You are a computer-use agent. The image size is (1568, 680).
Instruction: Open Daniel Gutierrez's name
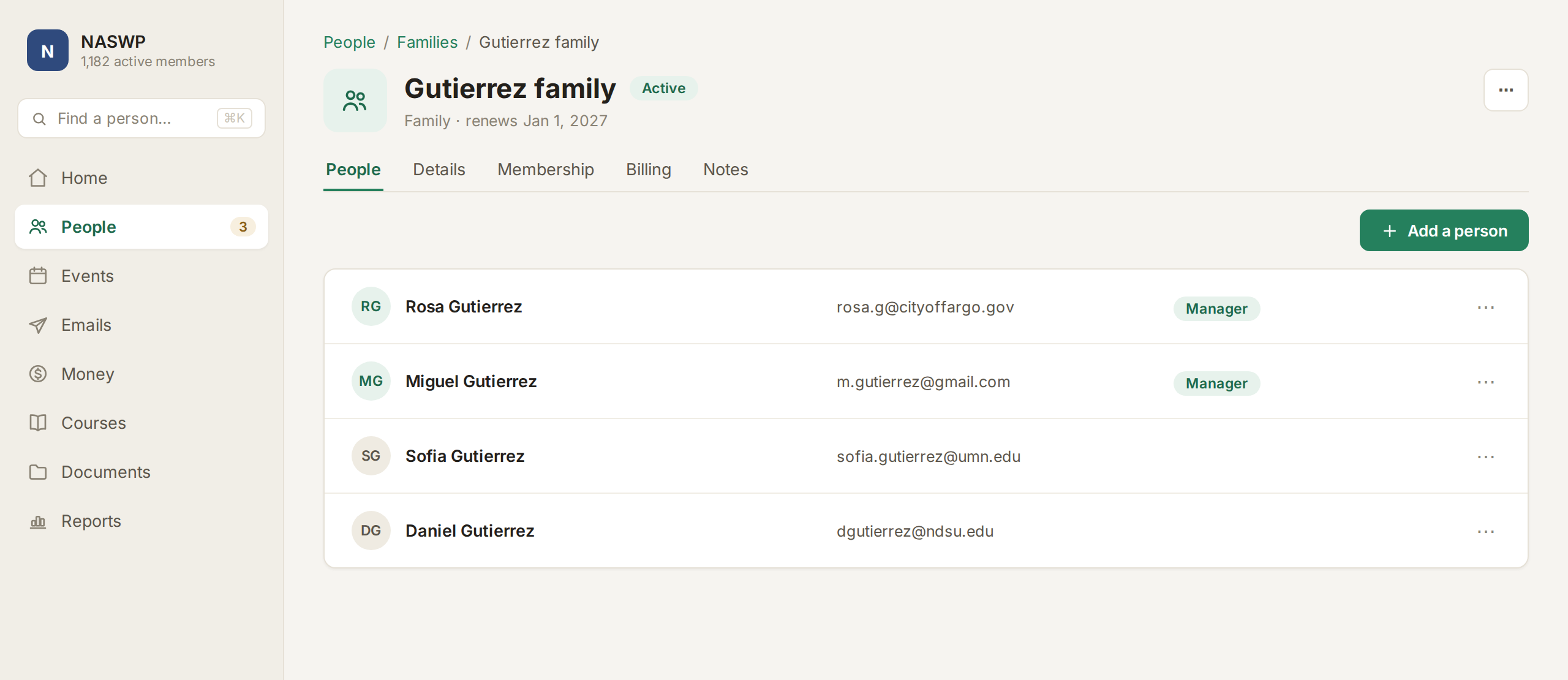(470, 531)
